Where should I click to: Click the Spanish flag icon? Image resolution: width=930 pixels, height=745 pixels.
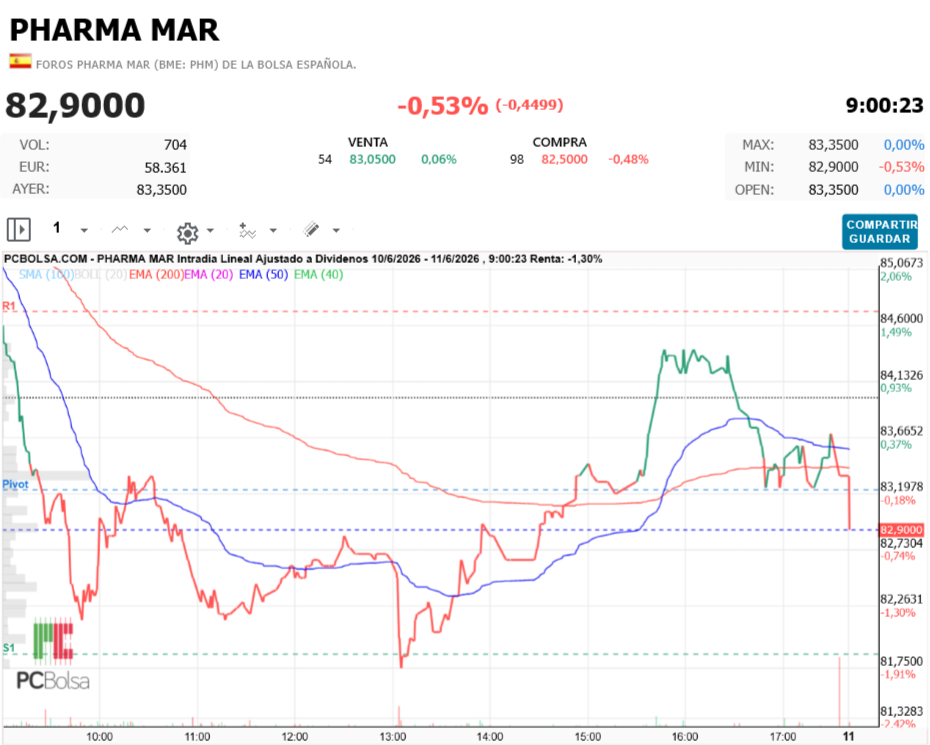pos(20,61)
